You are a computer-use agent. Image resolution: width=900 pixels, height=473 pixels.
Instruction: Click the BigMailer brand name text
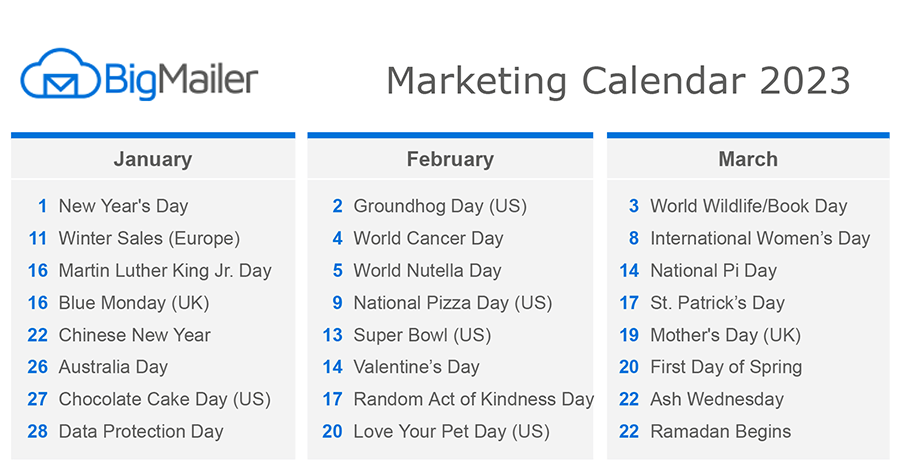tap(181, 80)
